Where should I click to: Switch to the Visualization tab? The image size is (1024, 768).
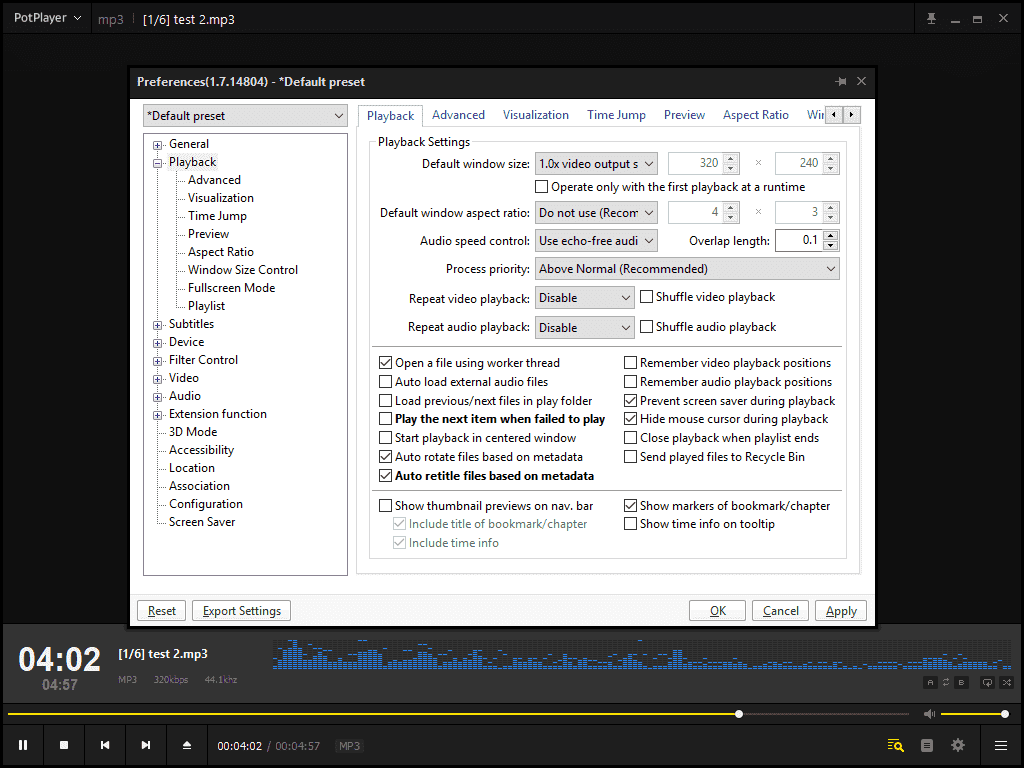(536, 115)
